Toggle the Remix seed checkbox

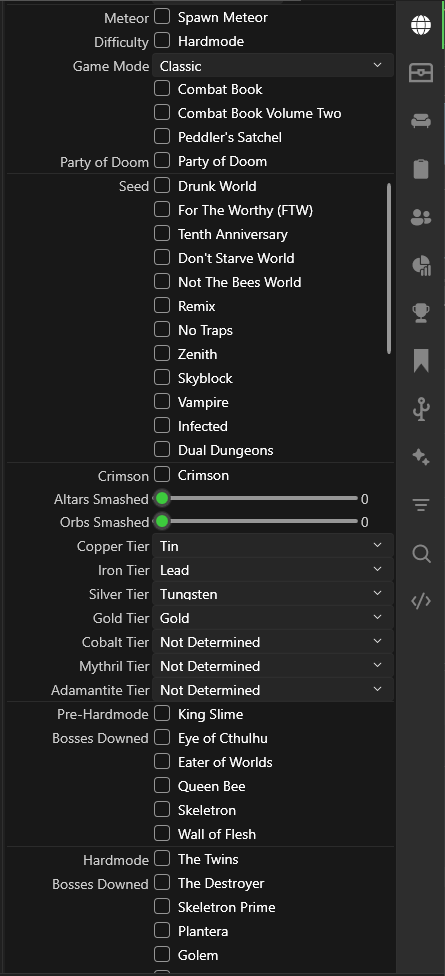pyautogui.click(x=162, y=306)
